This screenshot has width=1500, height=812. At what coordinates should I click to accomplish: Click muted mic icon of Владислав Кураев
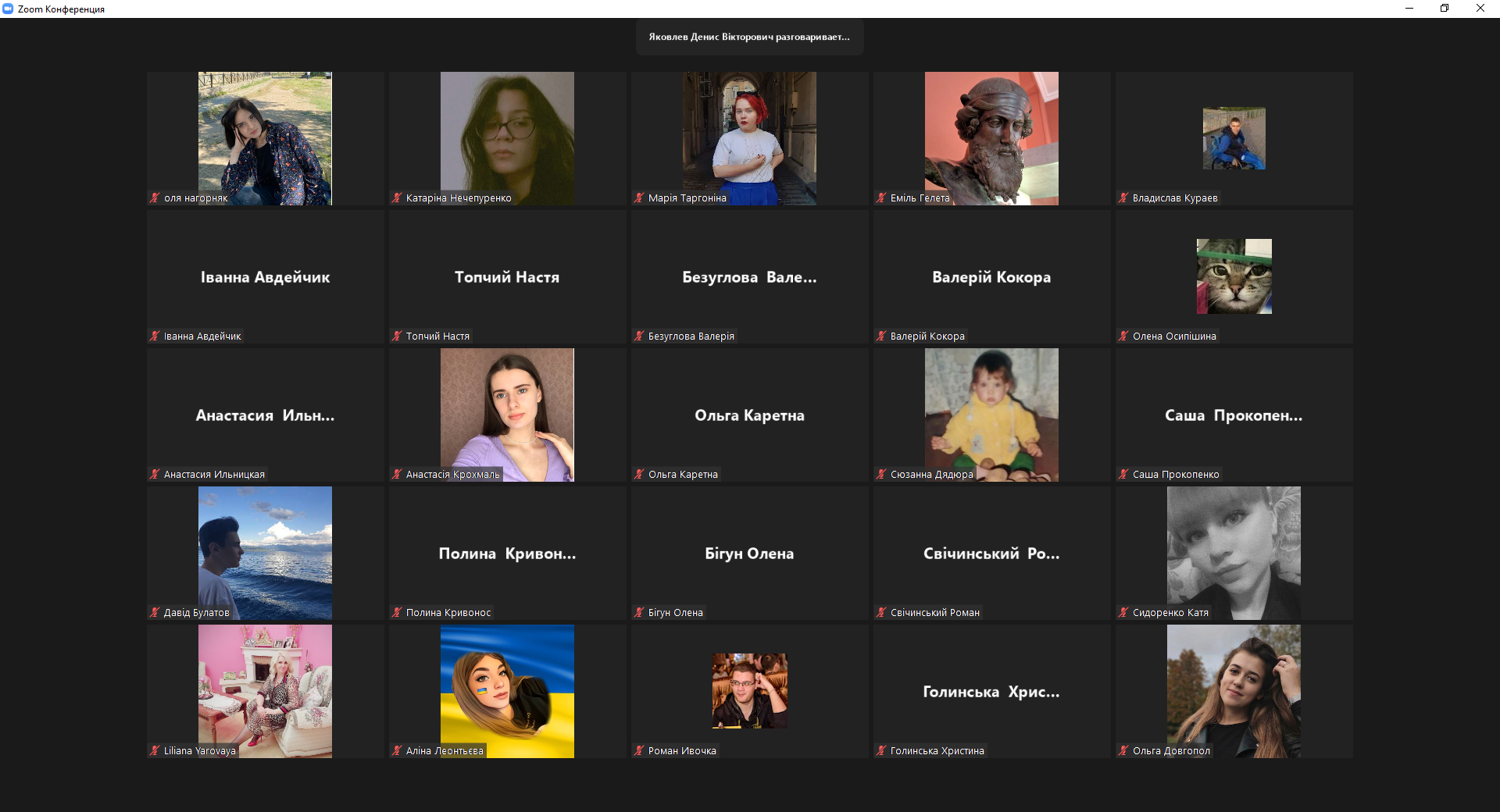click(x=1123, y=198)
